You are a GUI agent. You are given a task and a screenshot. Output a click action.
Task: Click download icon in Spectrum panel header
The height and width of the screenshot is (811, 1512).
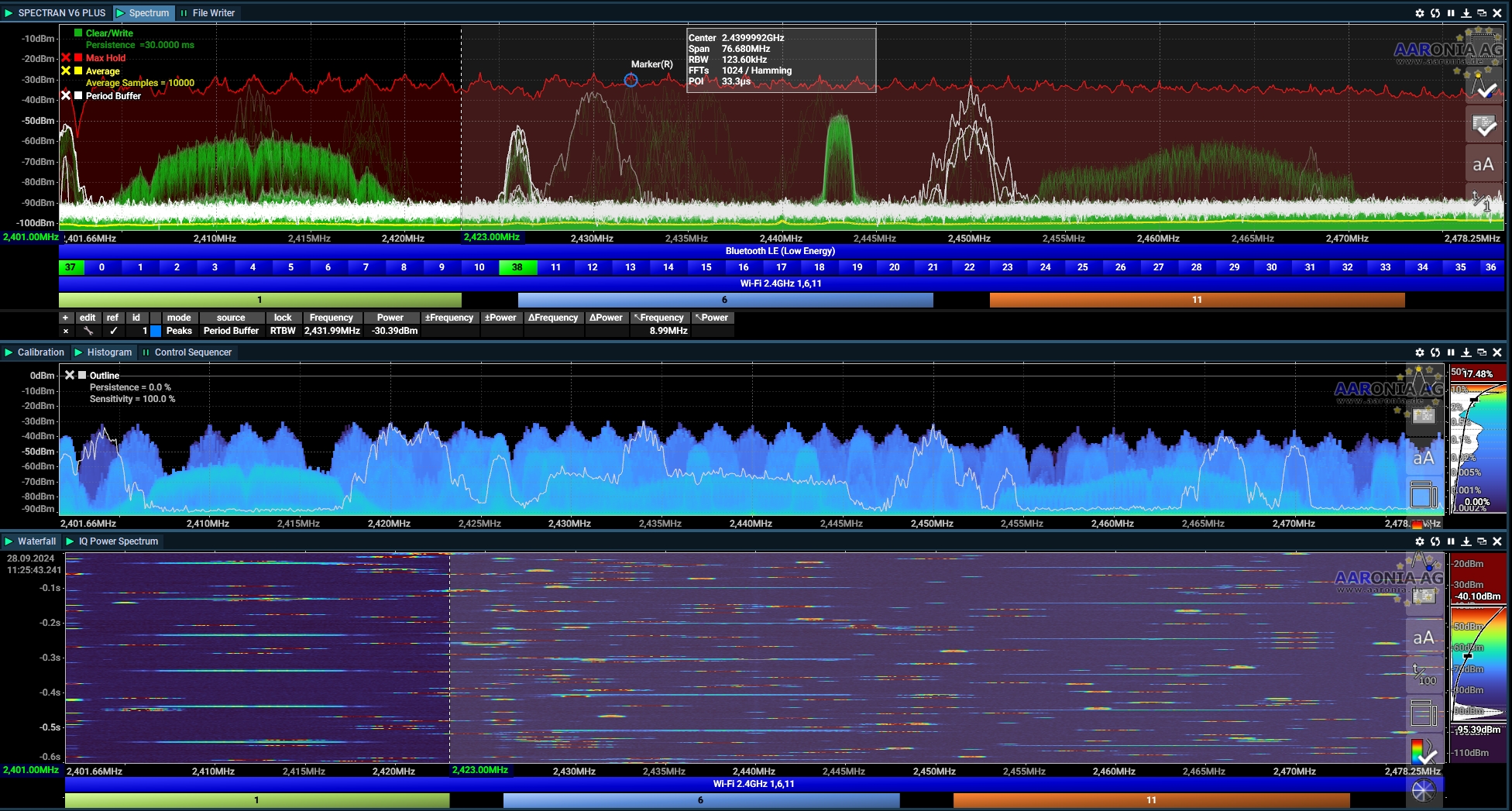tap(1466, 13)
